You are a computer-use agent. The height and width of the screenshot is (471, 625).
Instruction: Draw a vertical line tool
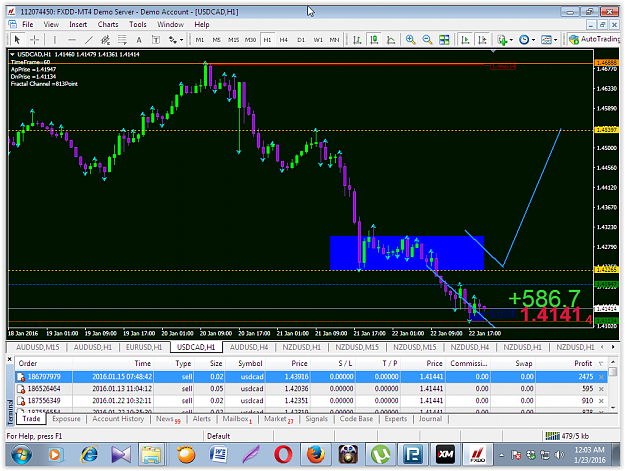55,39
